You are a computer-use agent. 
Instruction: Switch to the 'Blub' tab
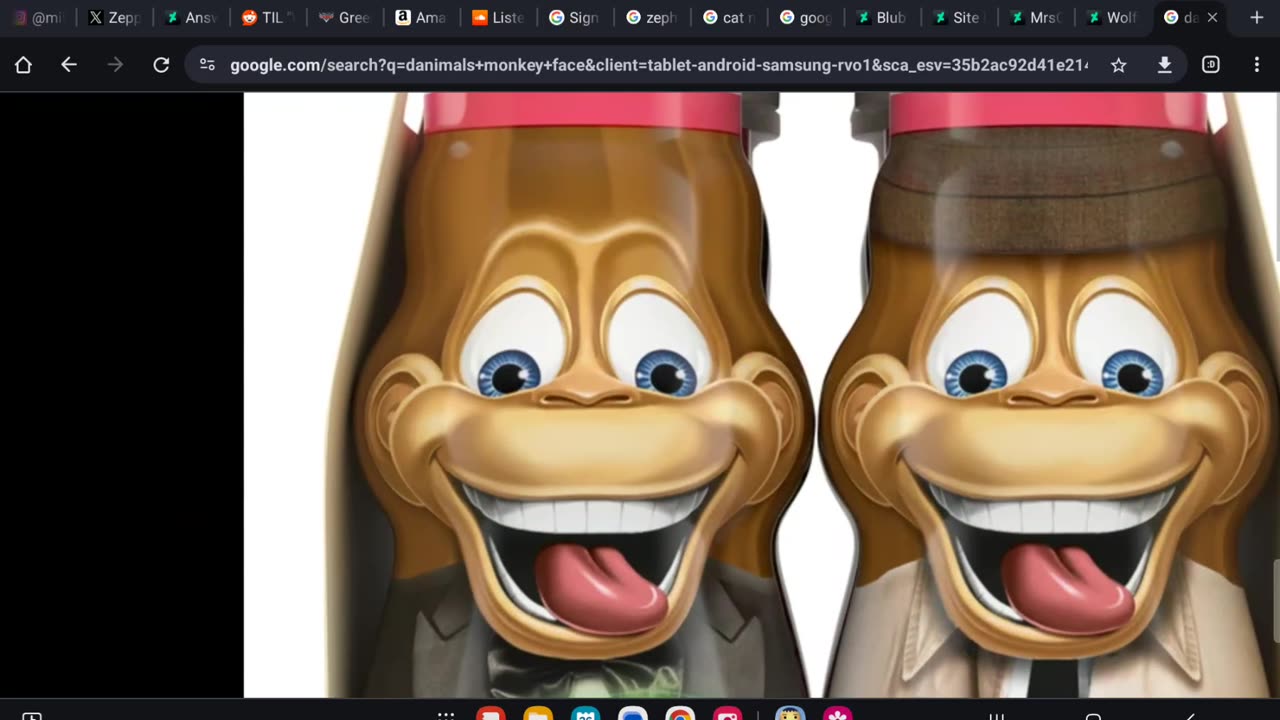coord(885,17)
